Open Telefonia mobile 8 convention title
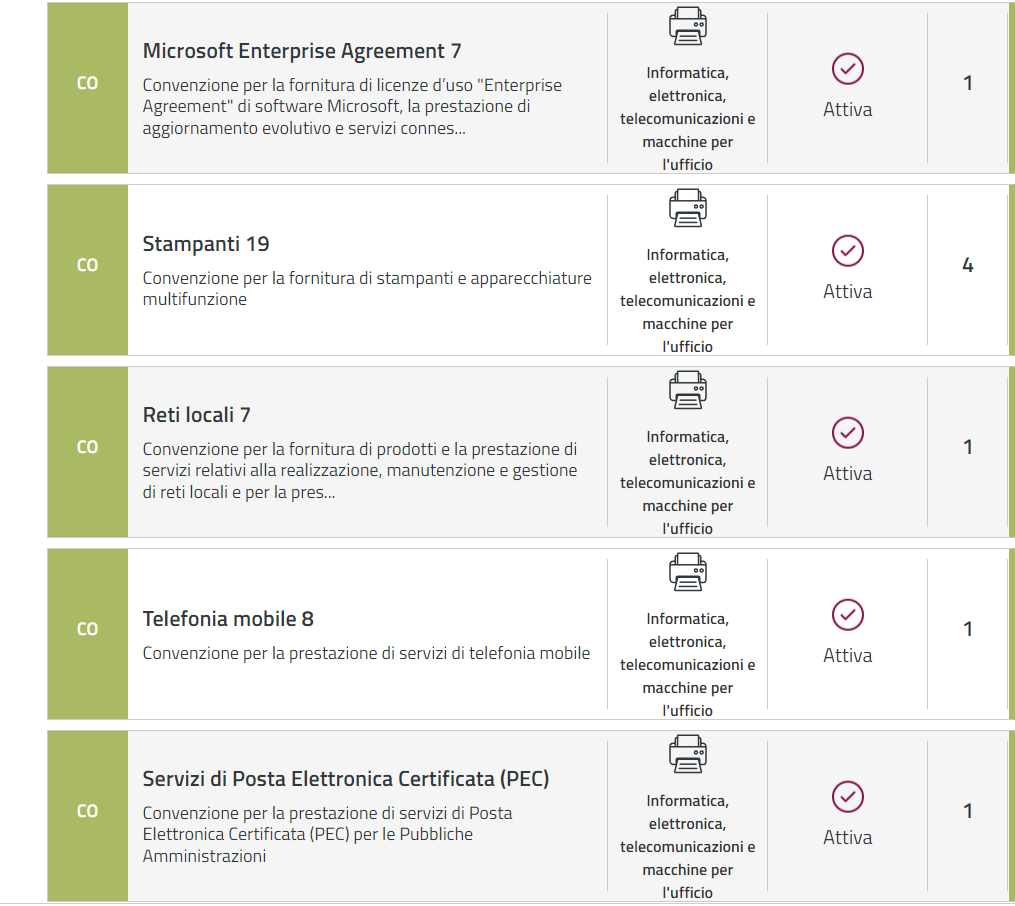Image resolution: width=1015 pixels, height=906 pixels. pos(228,619)
